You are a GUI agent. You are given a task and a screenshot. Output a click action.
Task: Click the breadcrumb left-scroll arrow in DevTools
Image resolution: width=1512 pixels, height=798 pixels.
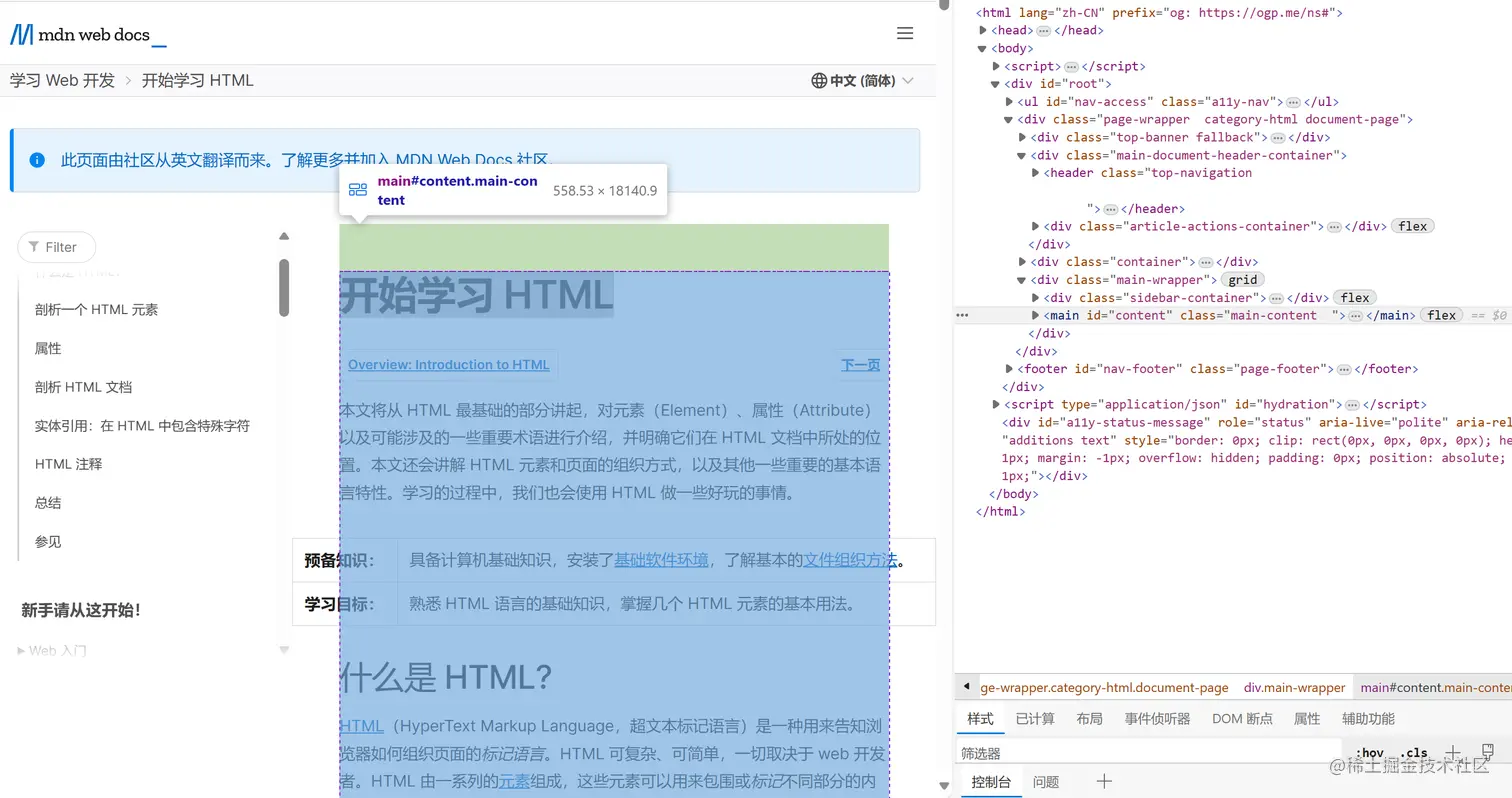pyautogui.click(x=966, y=687)
